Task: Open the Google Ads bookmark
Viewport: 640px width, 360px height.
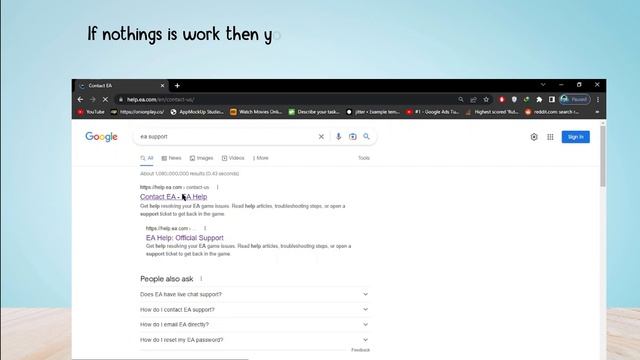Action: tap(432, 112)
